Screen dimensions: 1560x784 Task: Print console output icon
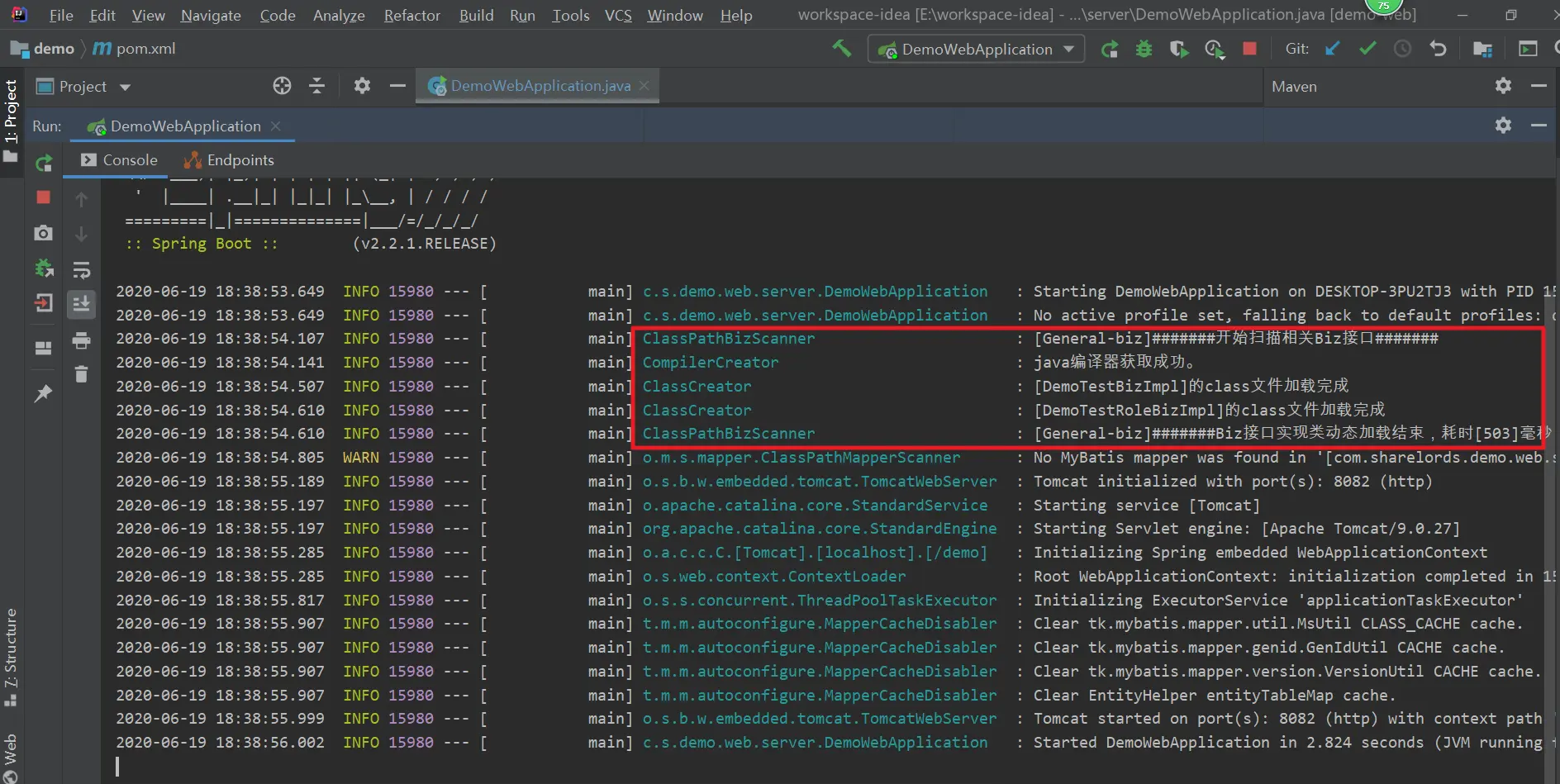[x=81, y=340]
